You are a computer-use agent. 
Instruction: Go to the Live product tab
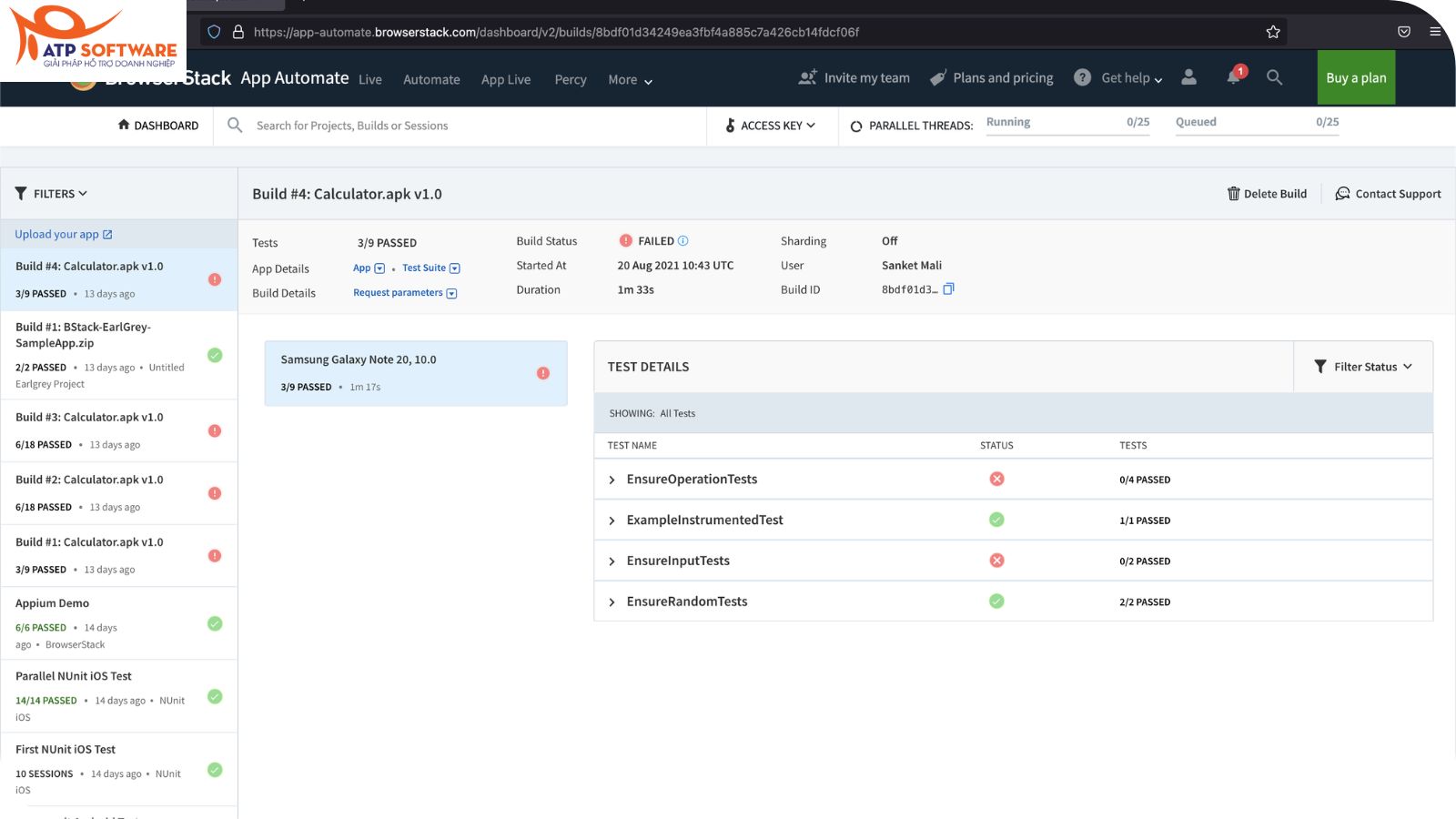click(370, 80)
